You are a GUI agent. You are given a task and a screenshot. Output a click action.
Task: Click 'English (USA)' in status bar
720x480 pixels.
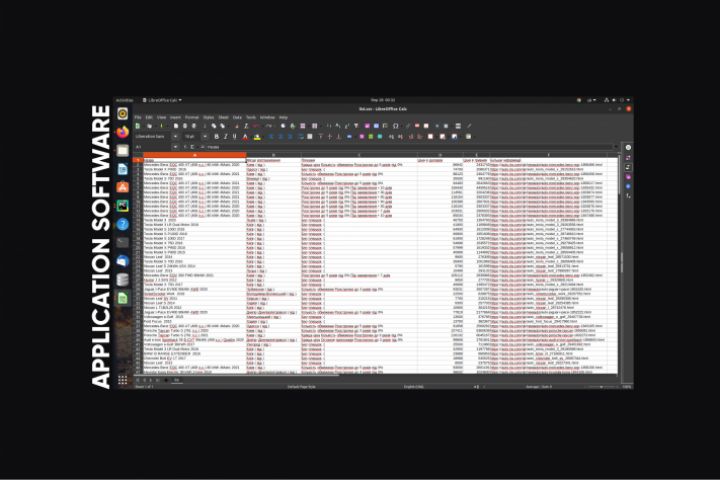413,387
